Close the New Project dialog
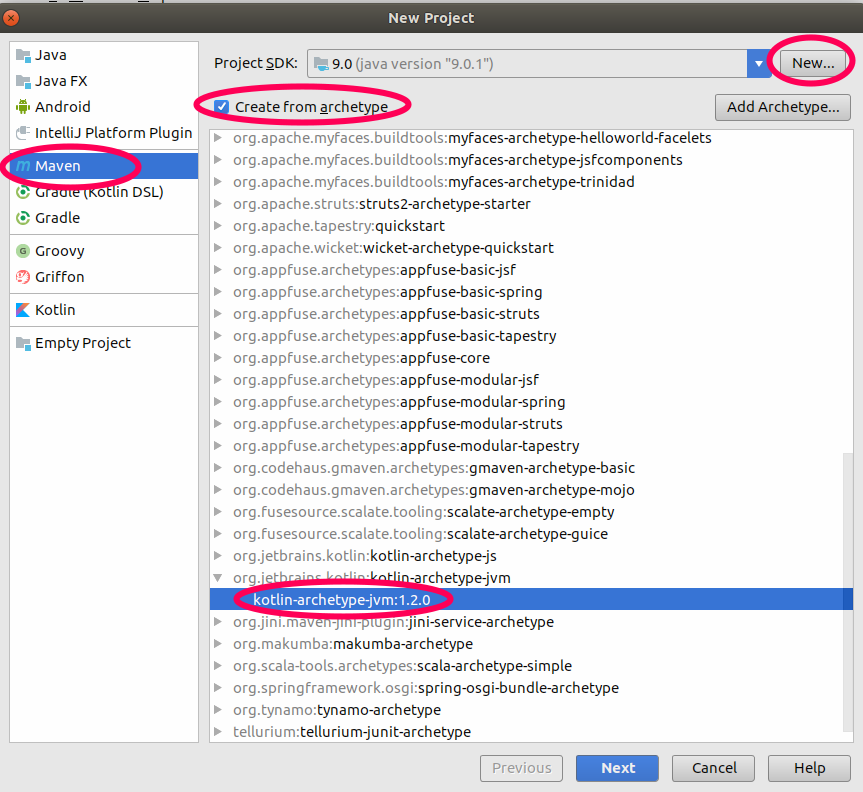The height and width of the screenshot is (792, 863). 11,18
